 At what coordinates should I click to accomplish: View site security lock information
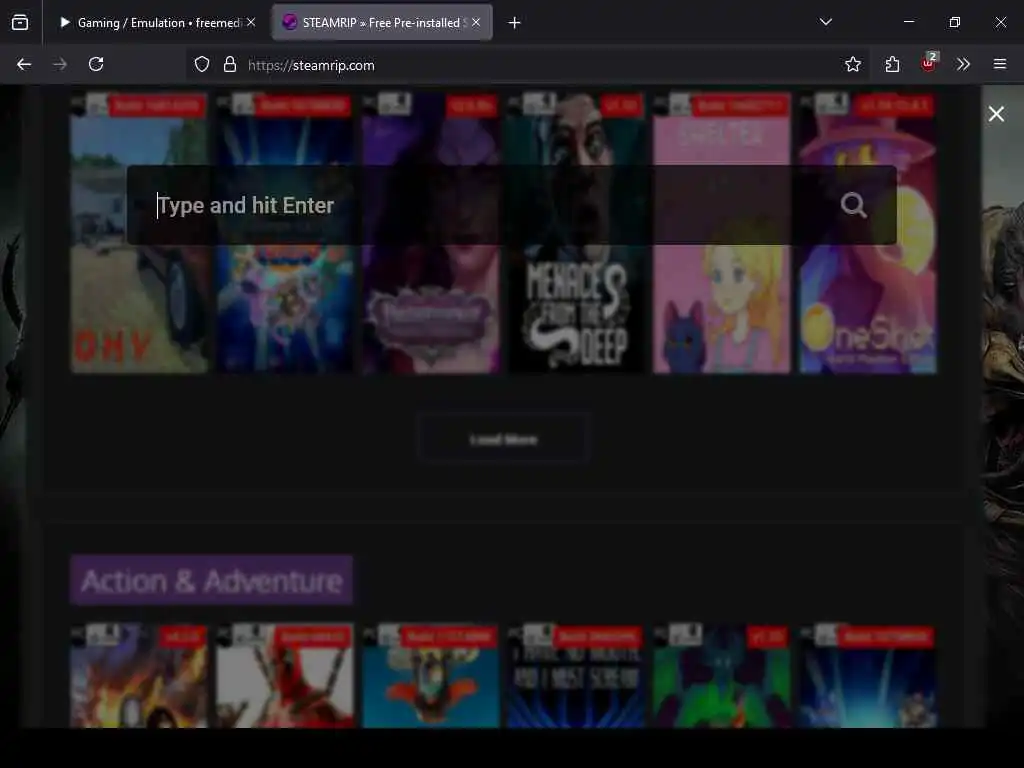click(x=230, y=64)
